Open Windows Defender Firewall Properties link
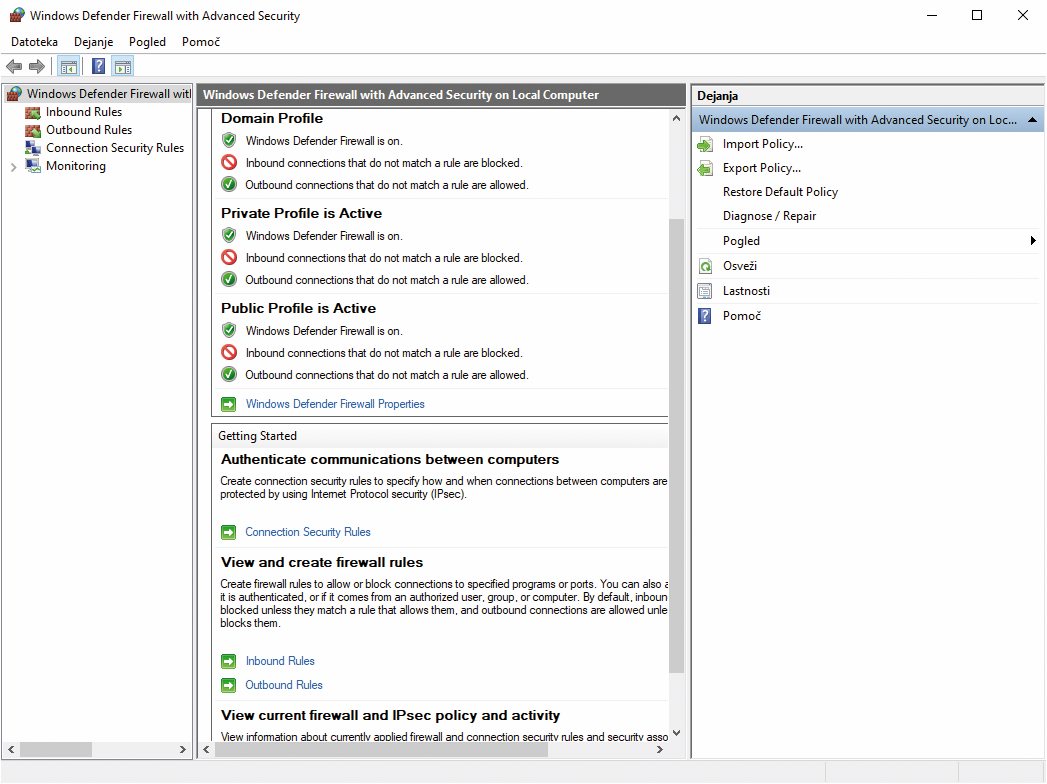This screenshot has width=1047, height=784. [335, 404]
